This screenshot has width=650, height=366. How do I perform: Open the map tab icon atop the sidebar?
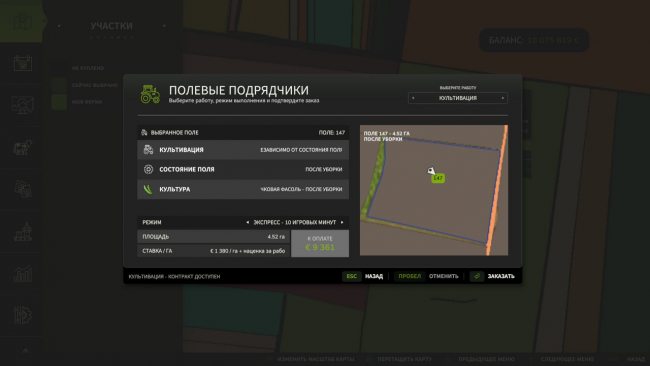click(22, 22)
